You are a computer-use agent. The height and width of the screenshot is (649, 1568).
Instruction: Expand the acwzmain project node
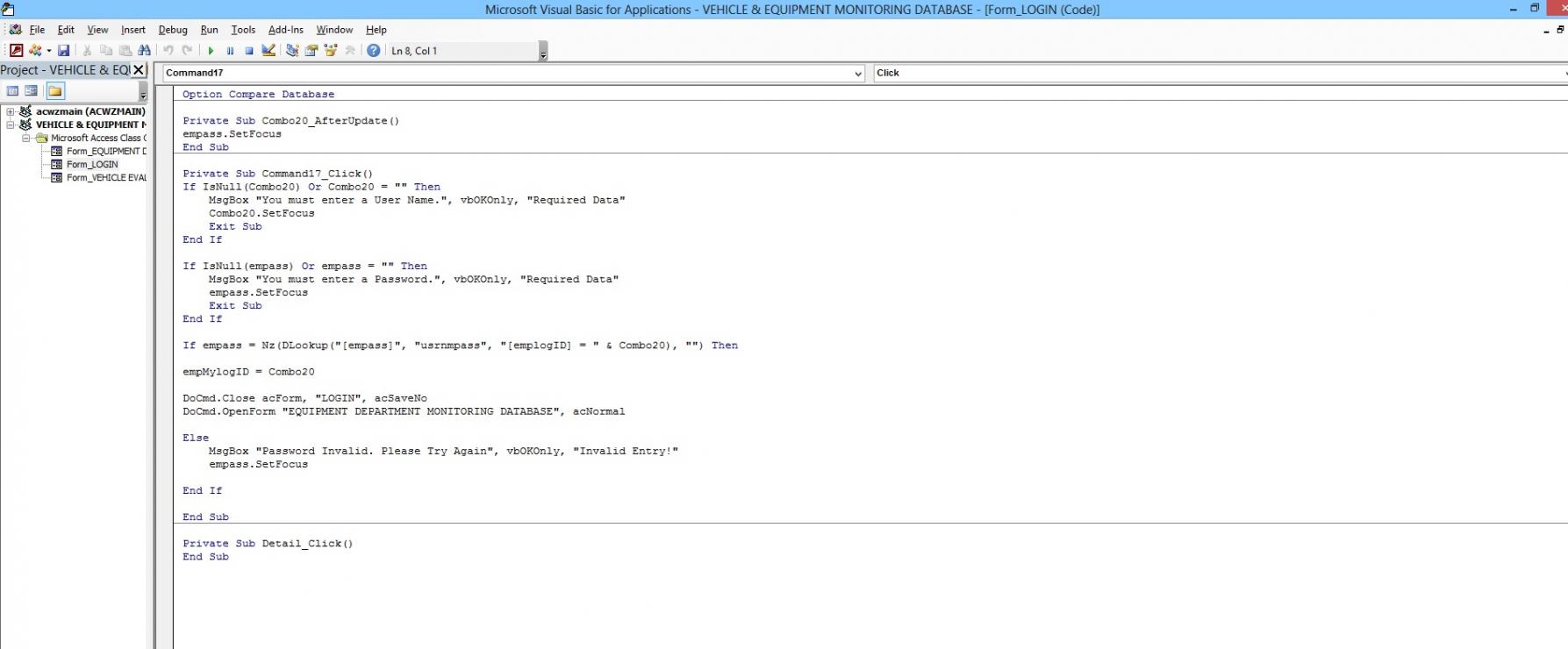click(11, 111)
